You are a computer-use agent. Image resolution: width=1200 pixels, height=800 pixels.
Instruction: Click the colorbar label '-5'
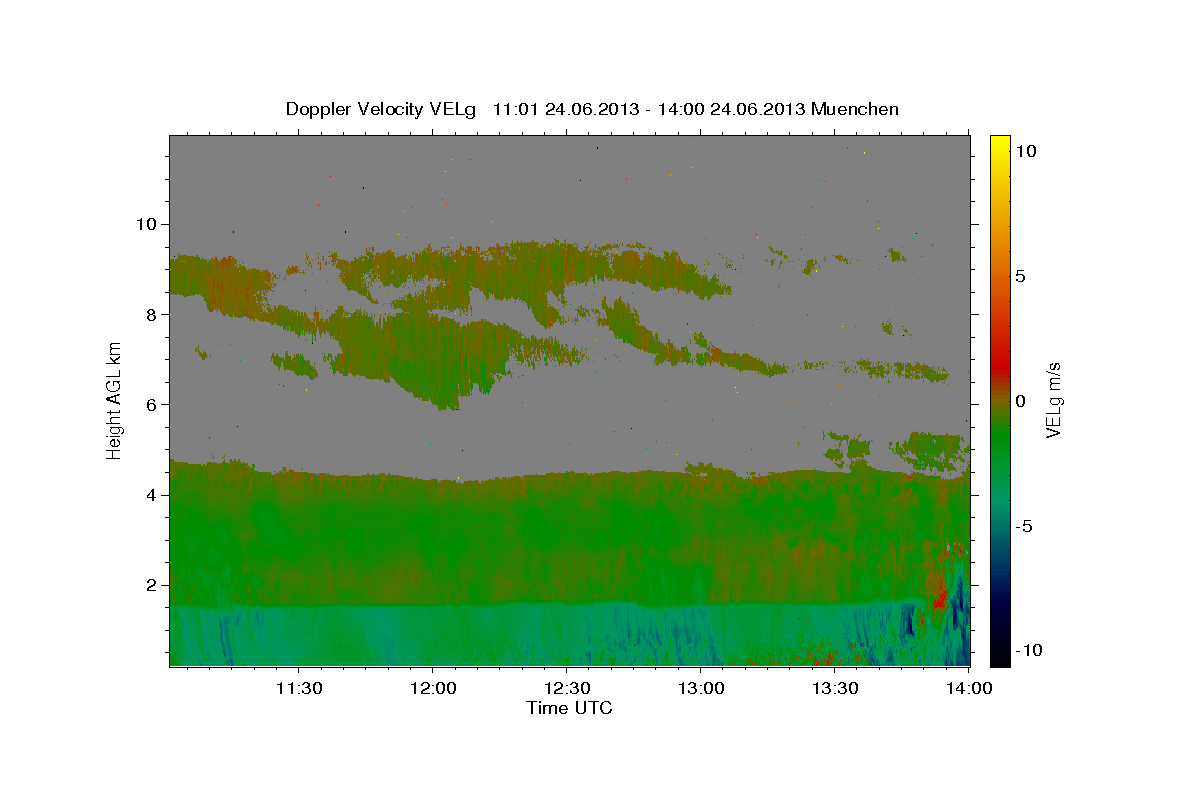tap(1023, 526)
